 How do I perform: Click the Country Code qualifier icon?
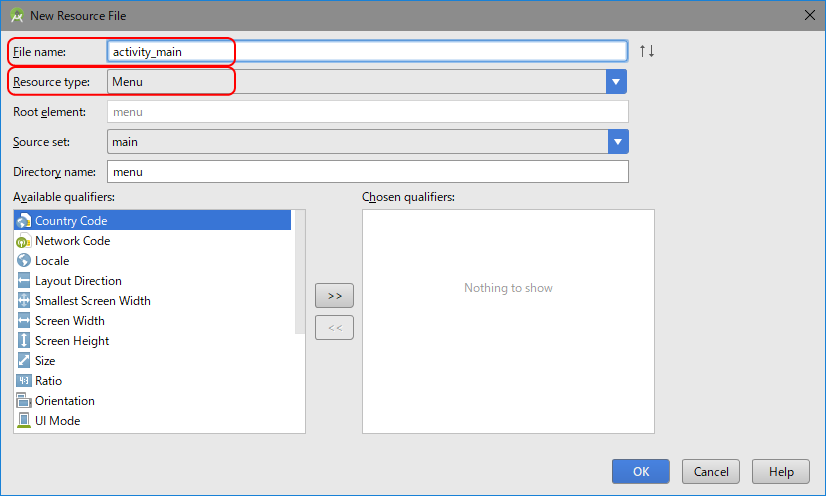24,221
